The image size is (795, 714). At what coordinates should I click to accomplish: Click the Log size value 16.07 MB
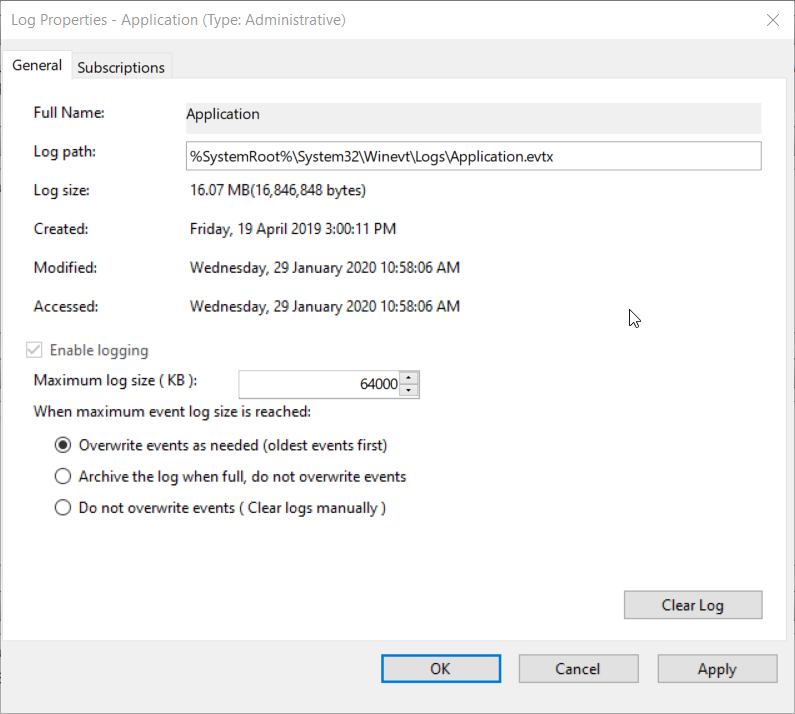click(x=278, y=190)
